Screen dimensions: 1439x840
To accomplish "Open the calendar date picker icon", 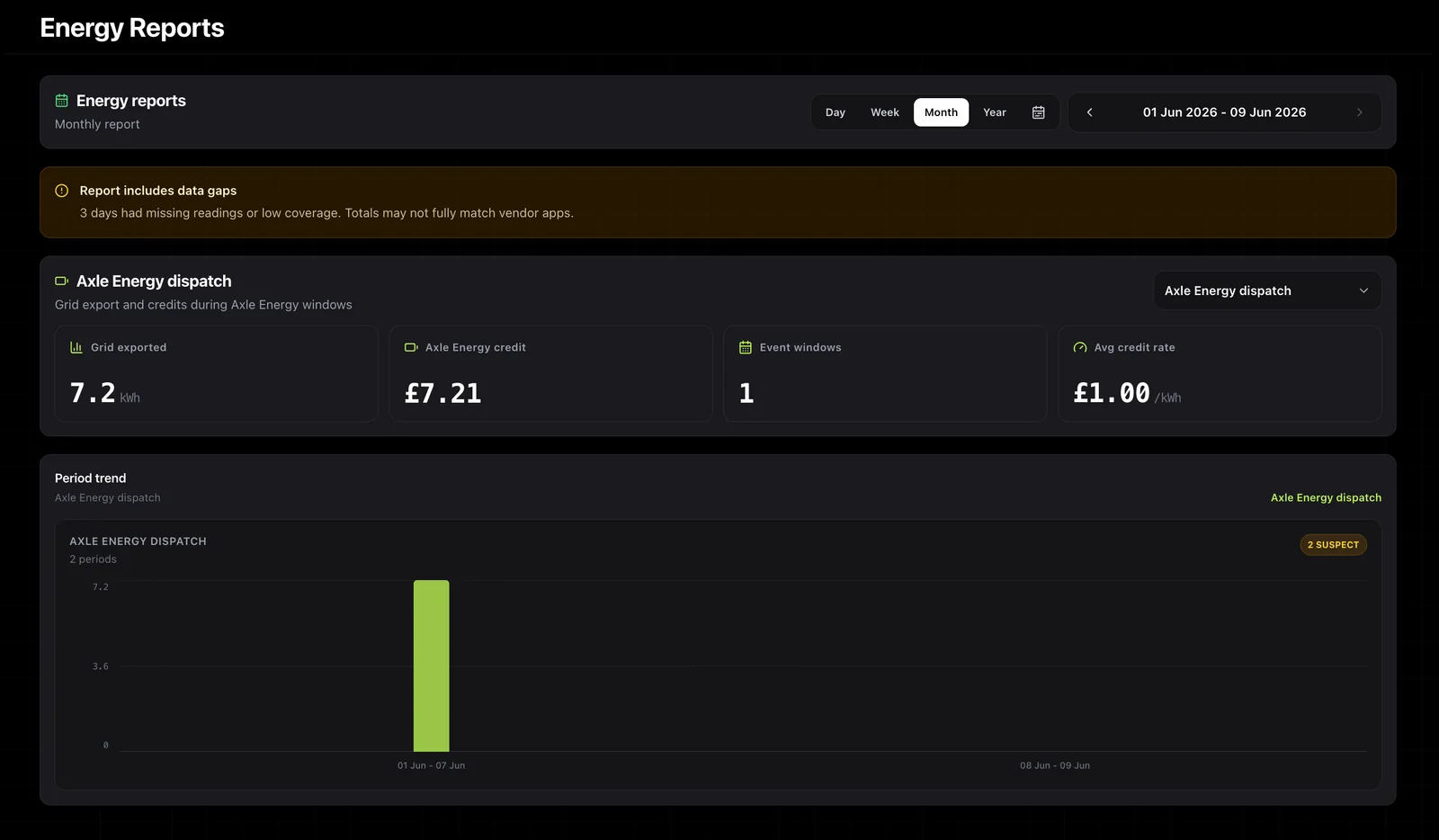I will (1038, 112).
